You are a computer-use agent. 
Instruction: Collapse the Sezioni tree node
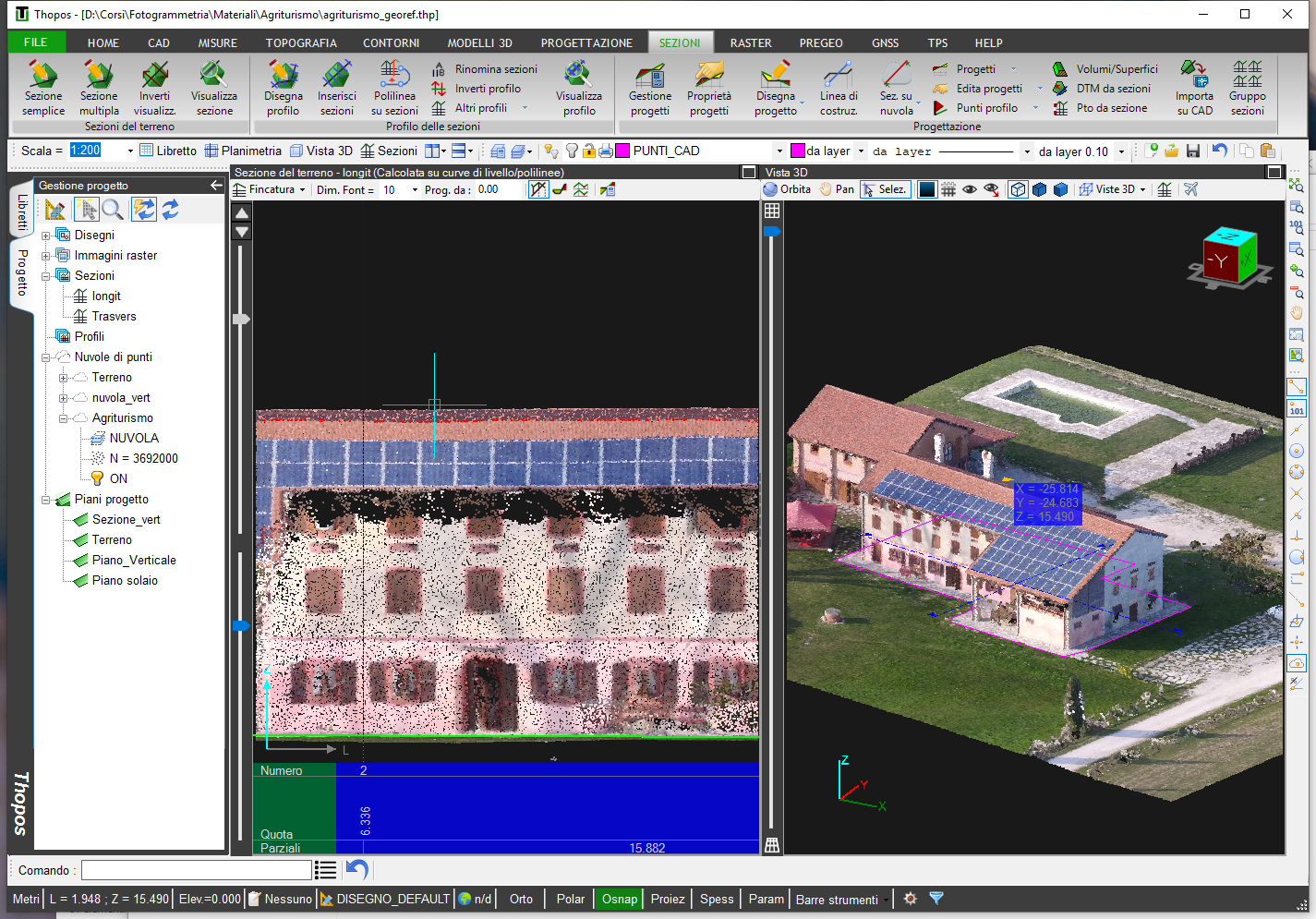coord(45,276)
